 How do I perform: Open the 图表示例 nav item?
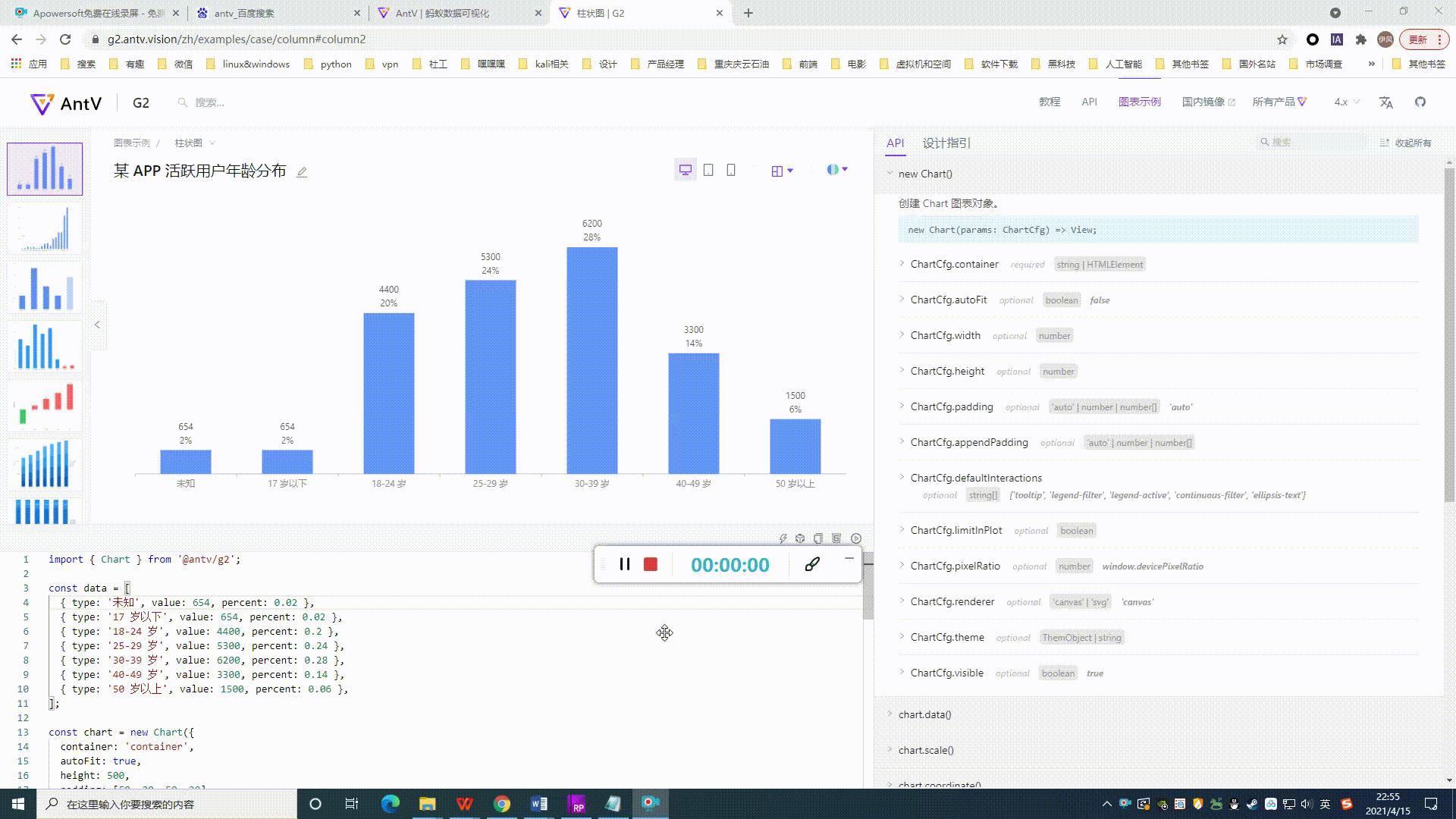pyautogui.click(x=1139, y=102)
